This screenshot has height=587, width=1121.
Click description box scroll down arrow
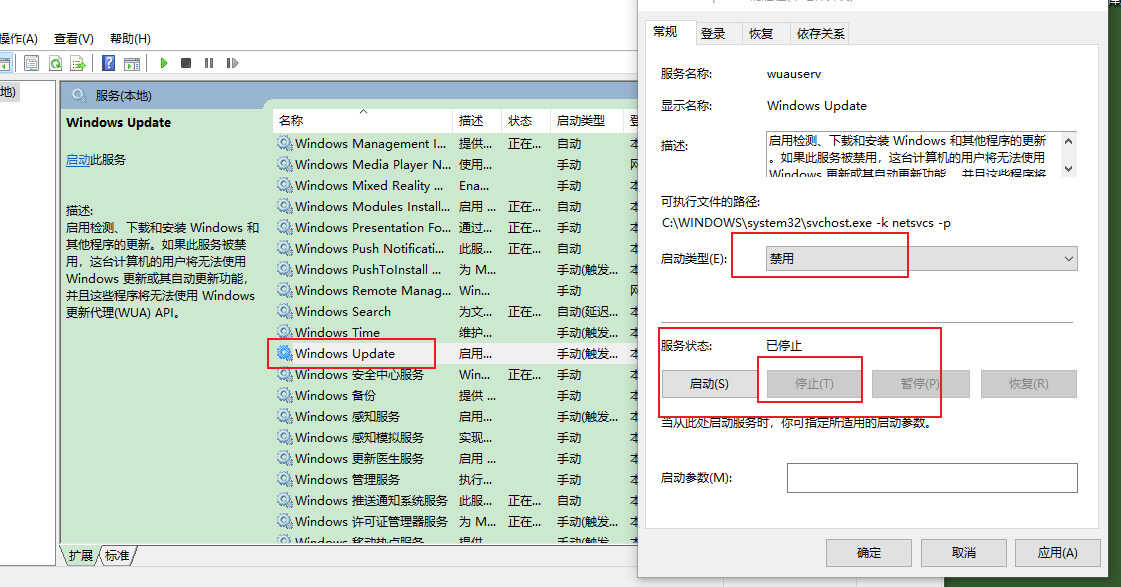pos(1068,169)
